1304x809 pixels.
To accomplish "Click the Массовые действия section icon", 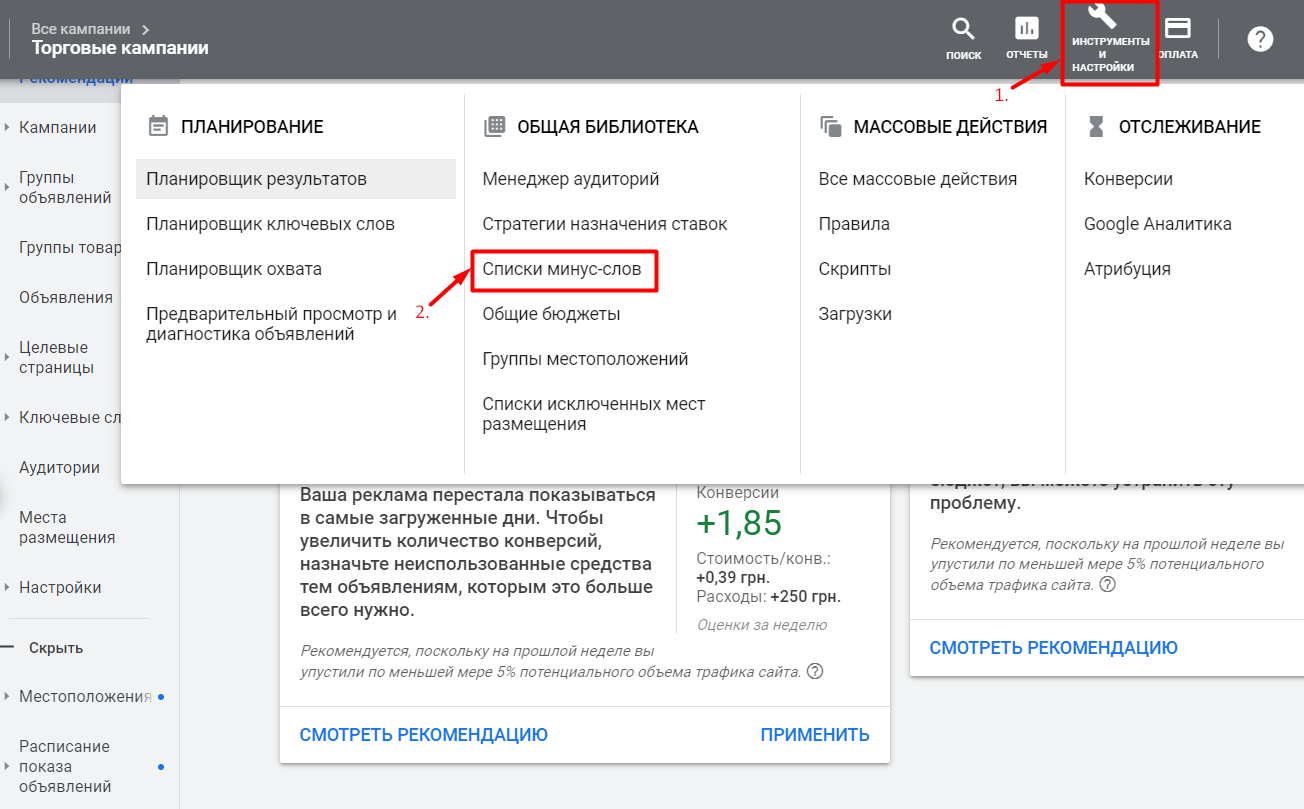I will (x=831, y=125).
